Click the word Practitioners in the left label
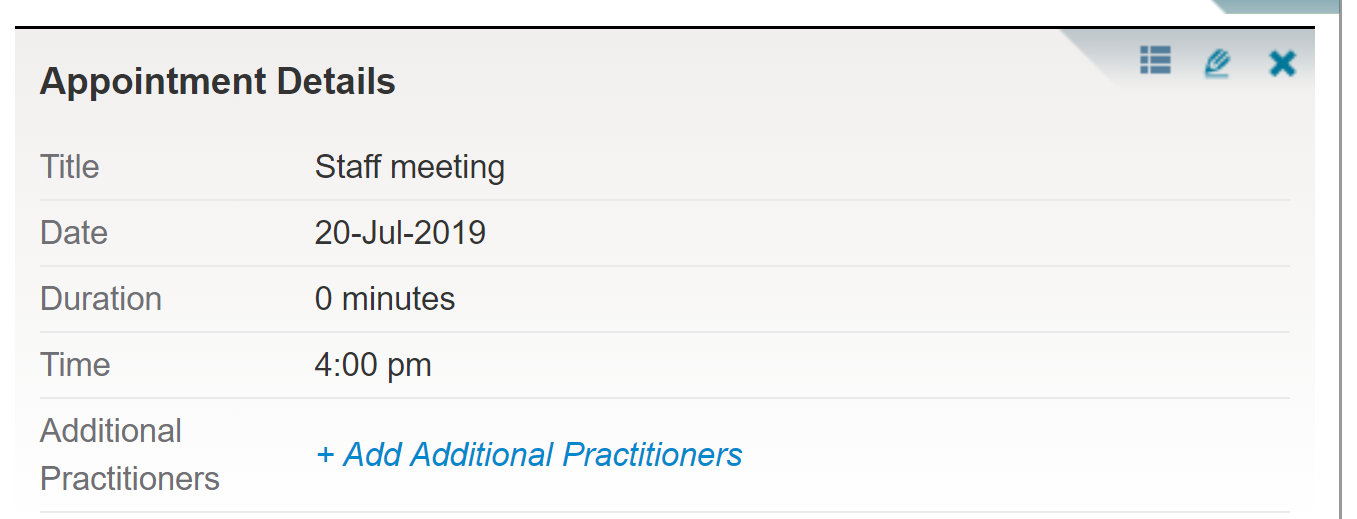Image resolution: width=1357 pixels, height=519 pixels. 130,479
